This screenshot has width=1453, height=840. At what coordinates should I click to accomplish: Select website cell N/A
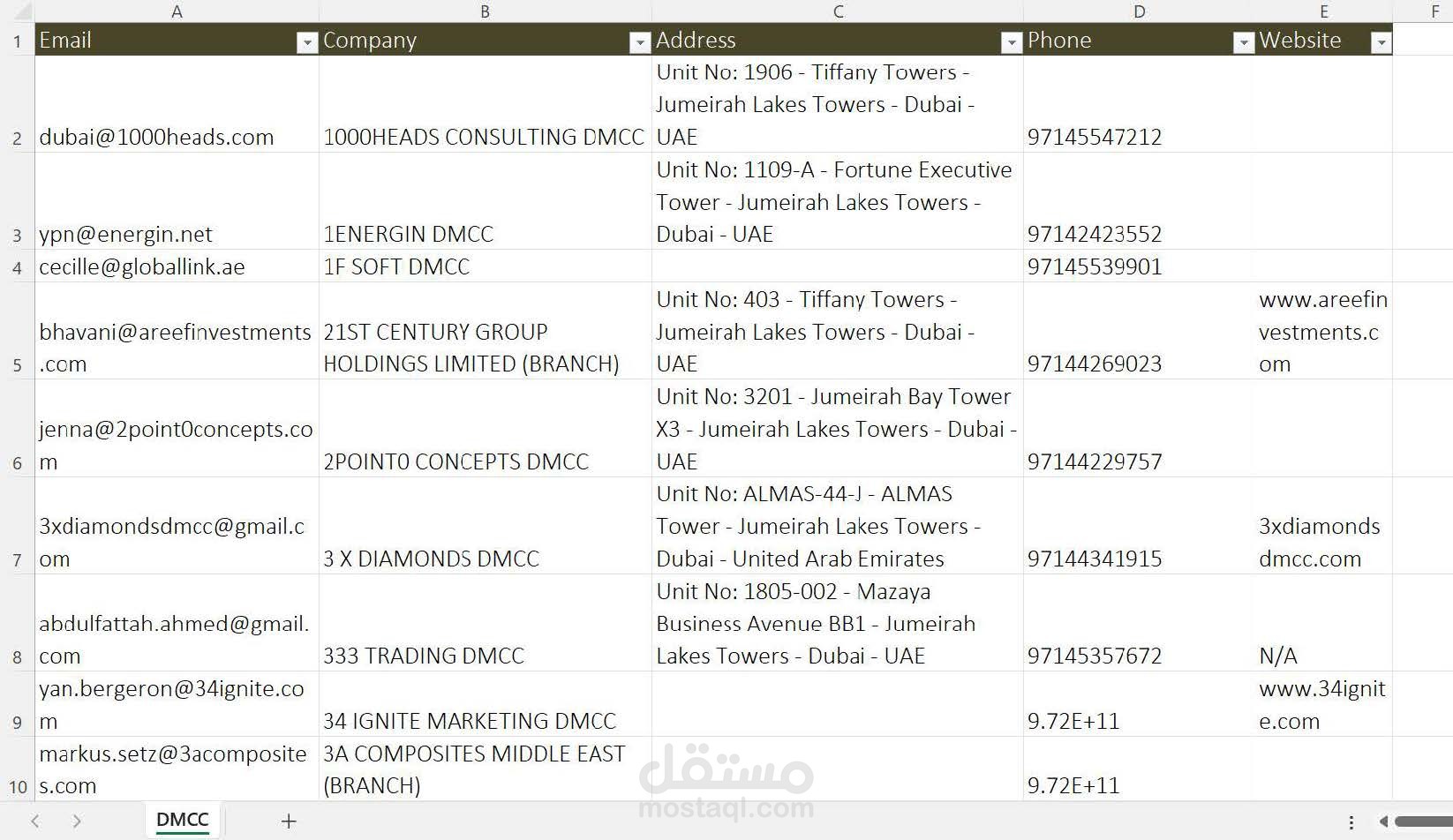coord(1324,623)
